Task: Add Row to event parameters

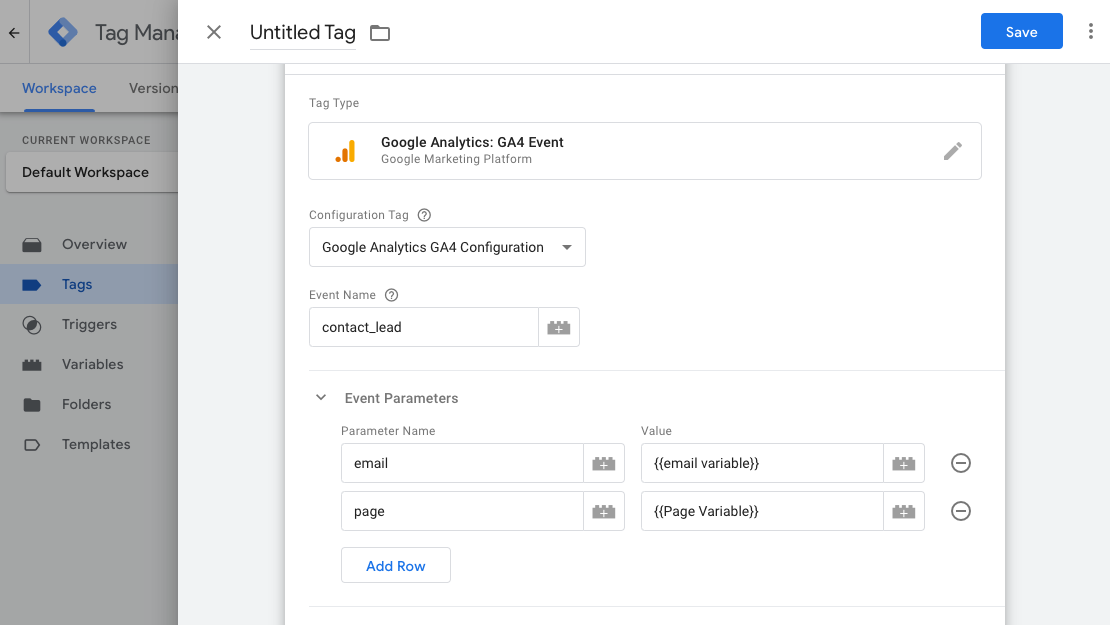Action: pyautogui.click(x=395, y=565)
